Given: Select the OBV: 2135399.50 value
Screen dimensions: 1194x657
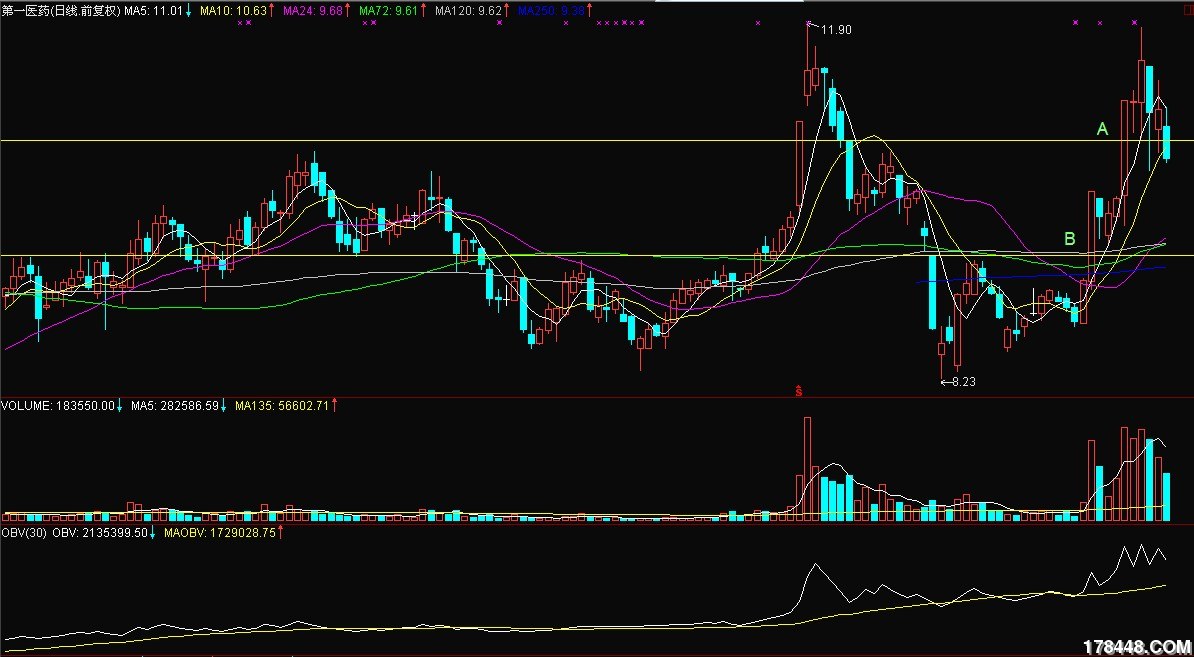Looking at the screenshot, I should coord(99,533).
